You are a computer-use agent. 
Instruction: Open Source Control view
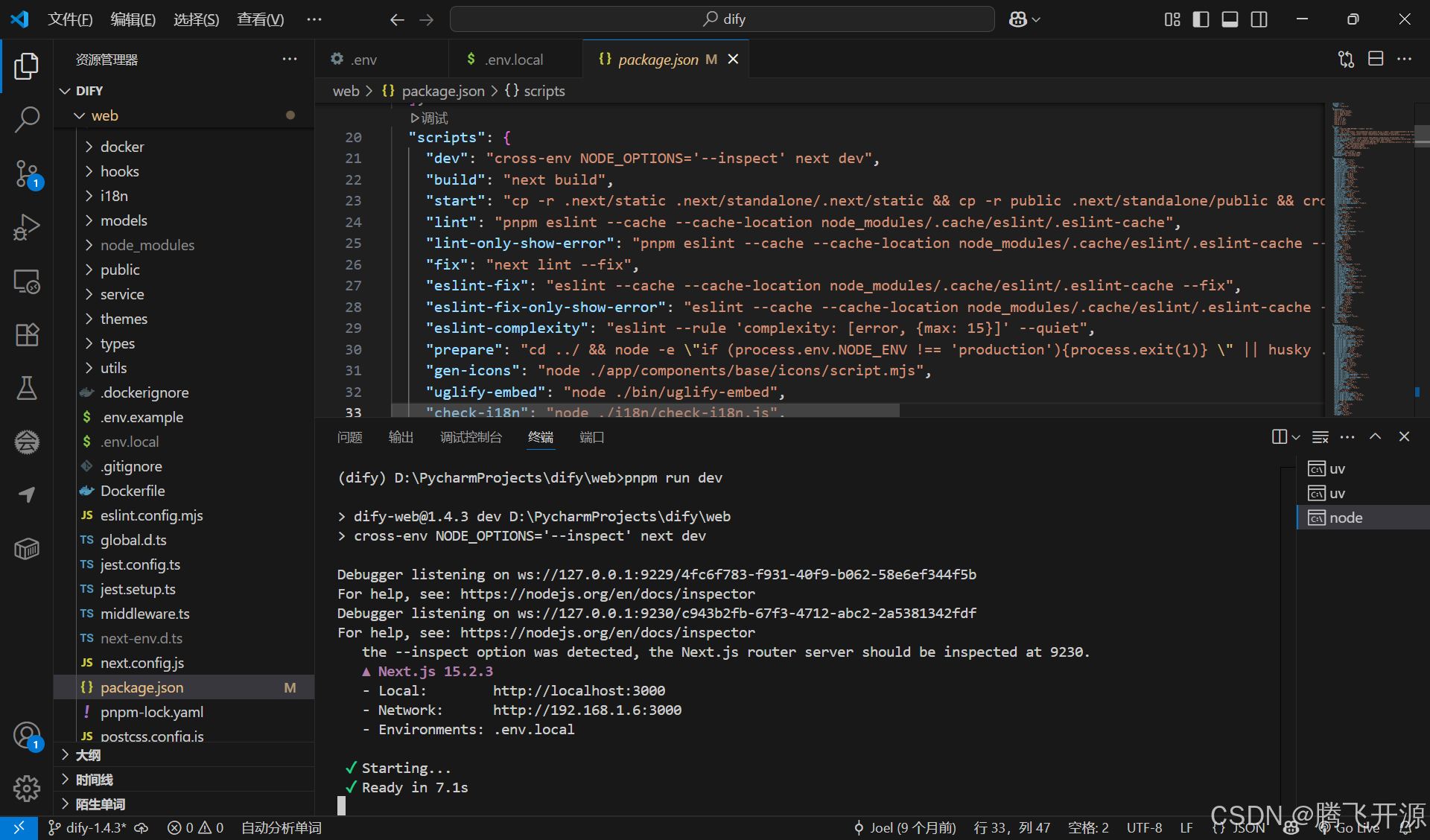point(27,173)
